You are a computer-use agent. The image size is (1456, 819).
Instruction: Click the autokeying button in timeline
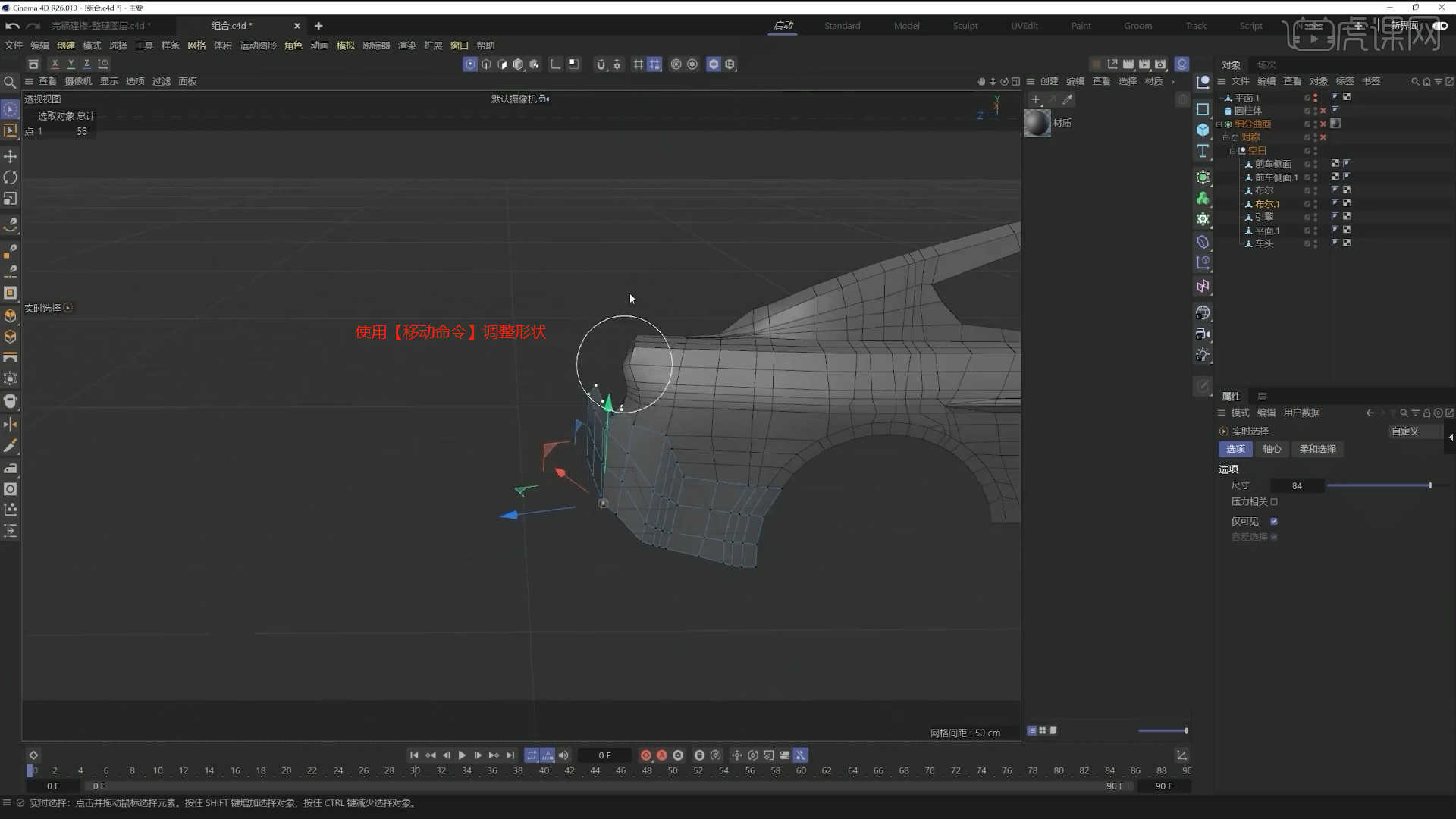pyautogui.click(x=662, y=755)
